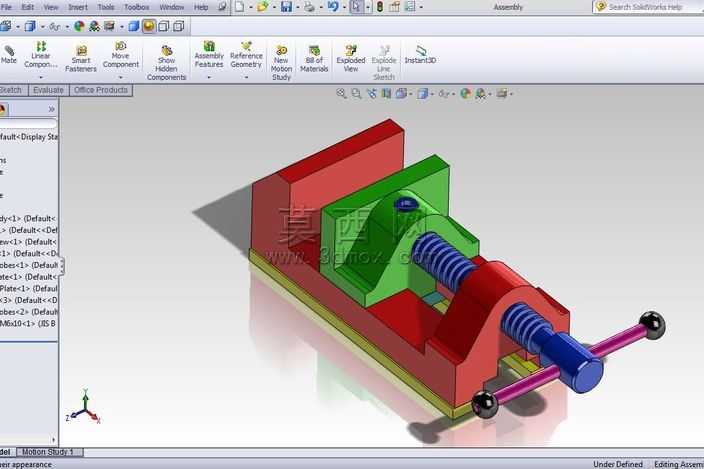The height and width of the screenshot is (469, 704).
Task: Click Explode Line Sketch
Action: point(384,63)
